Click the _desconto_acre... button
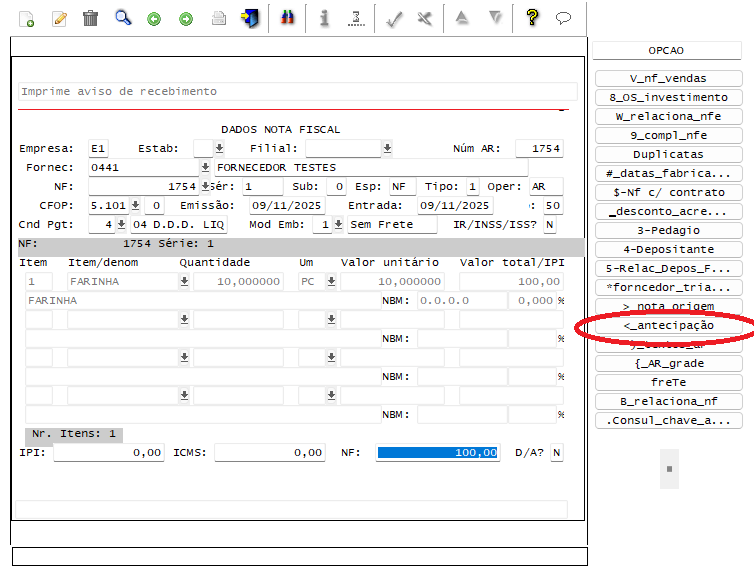 coord(668,211)
